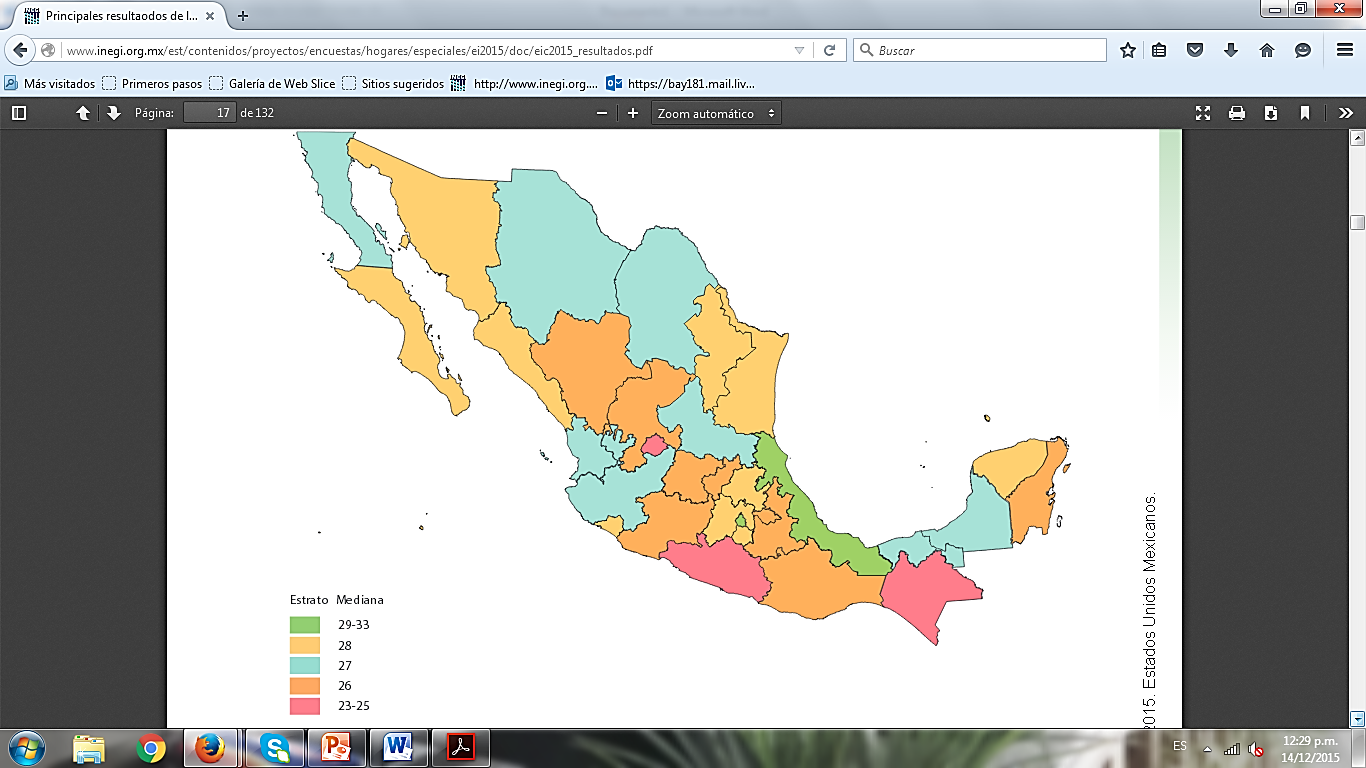Print the PDF document
The height and width of the screenshot is (768, 1366).
(1237, 113)
